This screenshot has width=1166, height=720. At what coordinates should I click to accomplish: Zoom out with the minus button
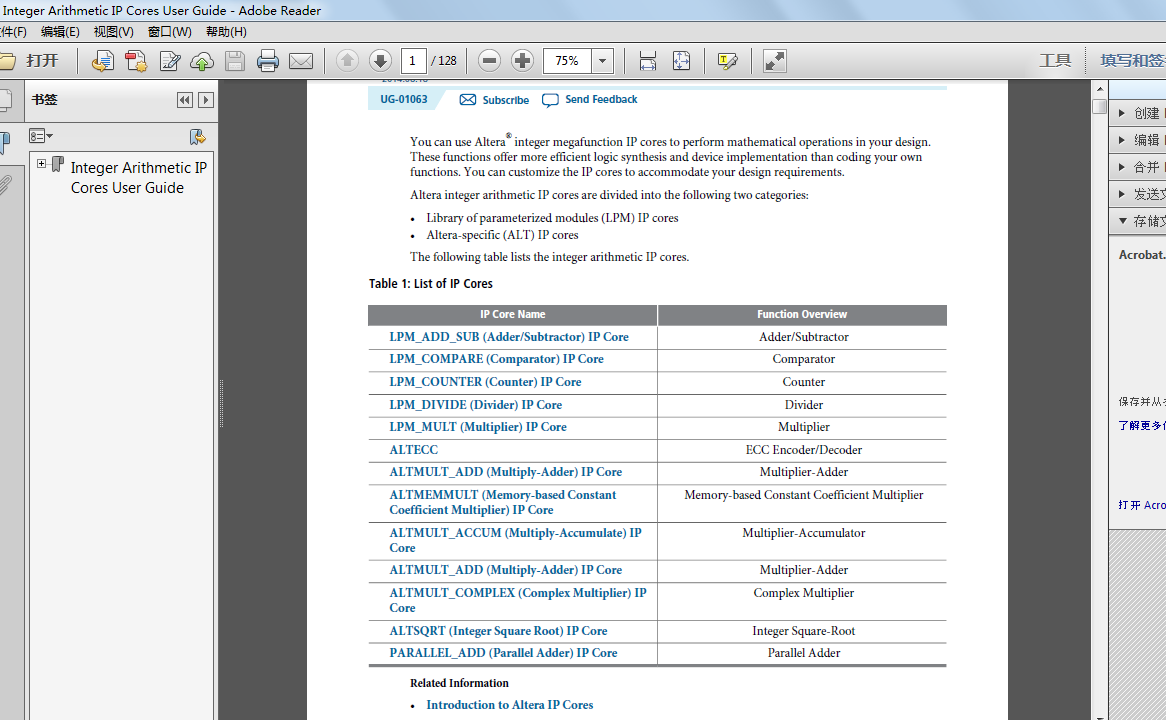pos(489,61)
